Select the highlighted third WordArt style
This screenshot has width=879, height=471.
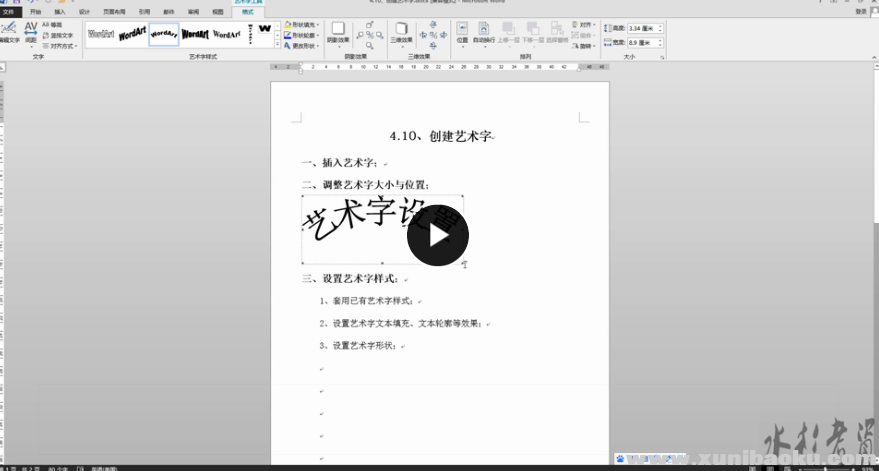coord(163,34)
